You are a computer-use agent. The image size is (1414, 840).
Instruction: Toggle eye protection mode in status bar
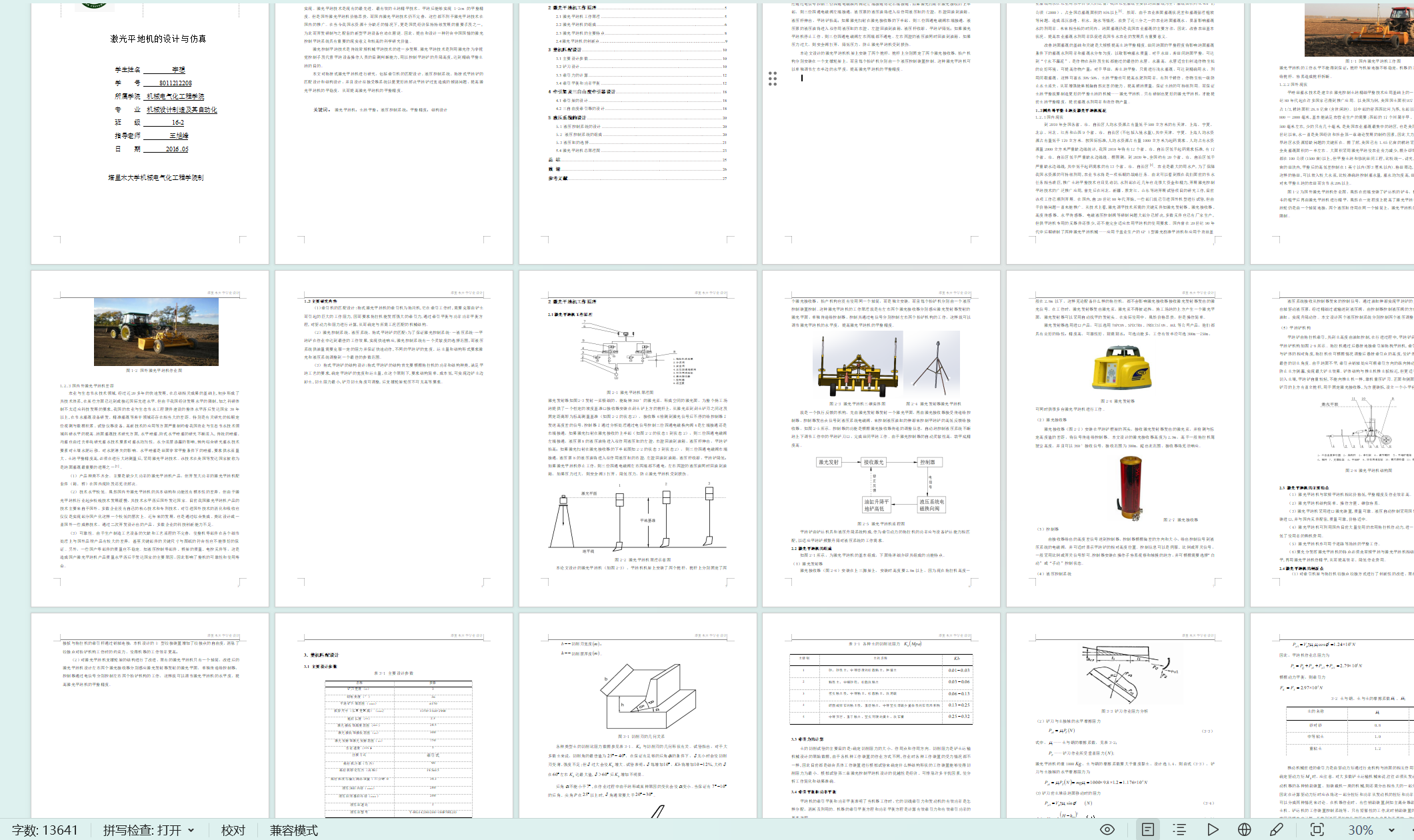[x=1107, y=829]
